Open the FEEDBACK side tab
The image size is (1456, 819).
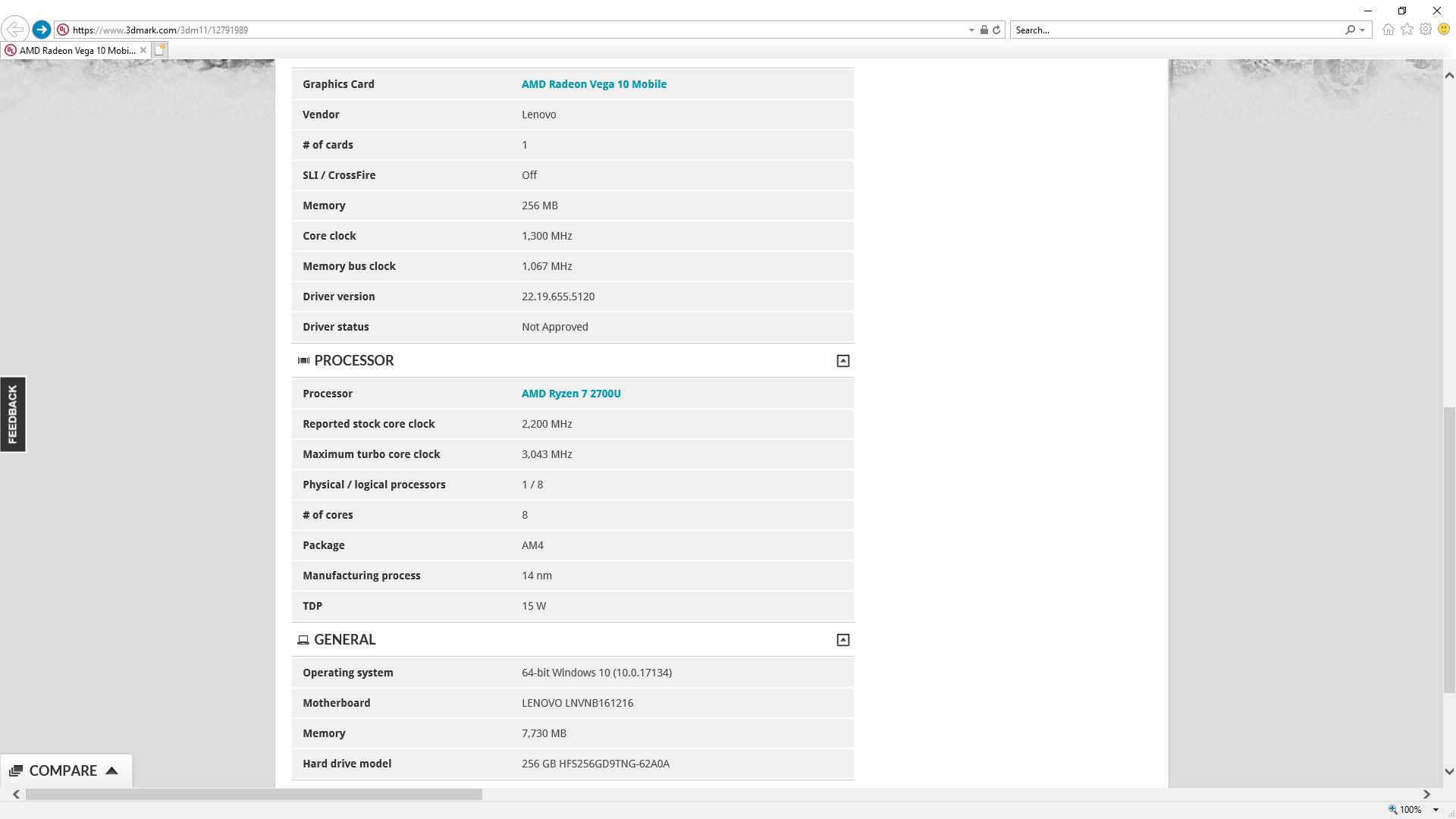click(13, 414)
